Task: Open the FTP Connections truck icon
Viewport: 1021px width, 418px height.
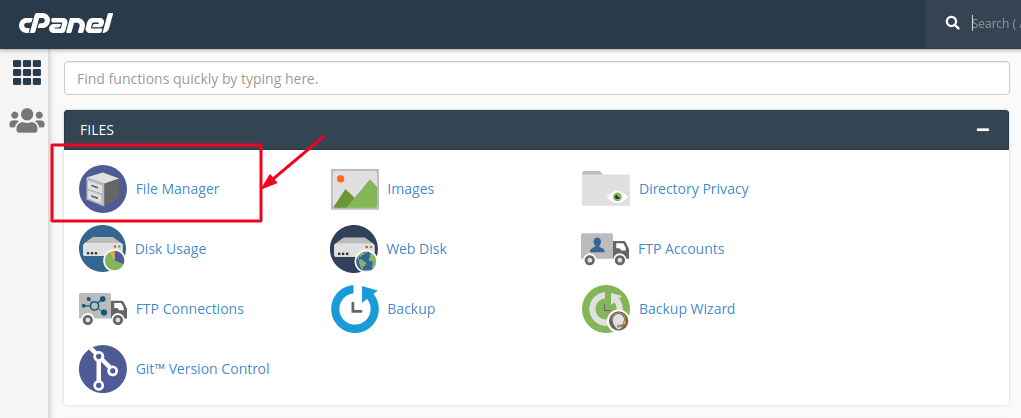Action: point(103,309)
